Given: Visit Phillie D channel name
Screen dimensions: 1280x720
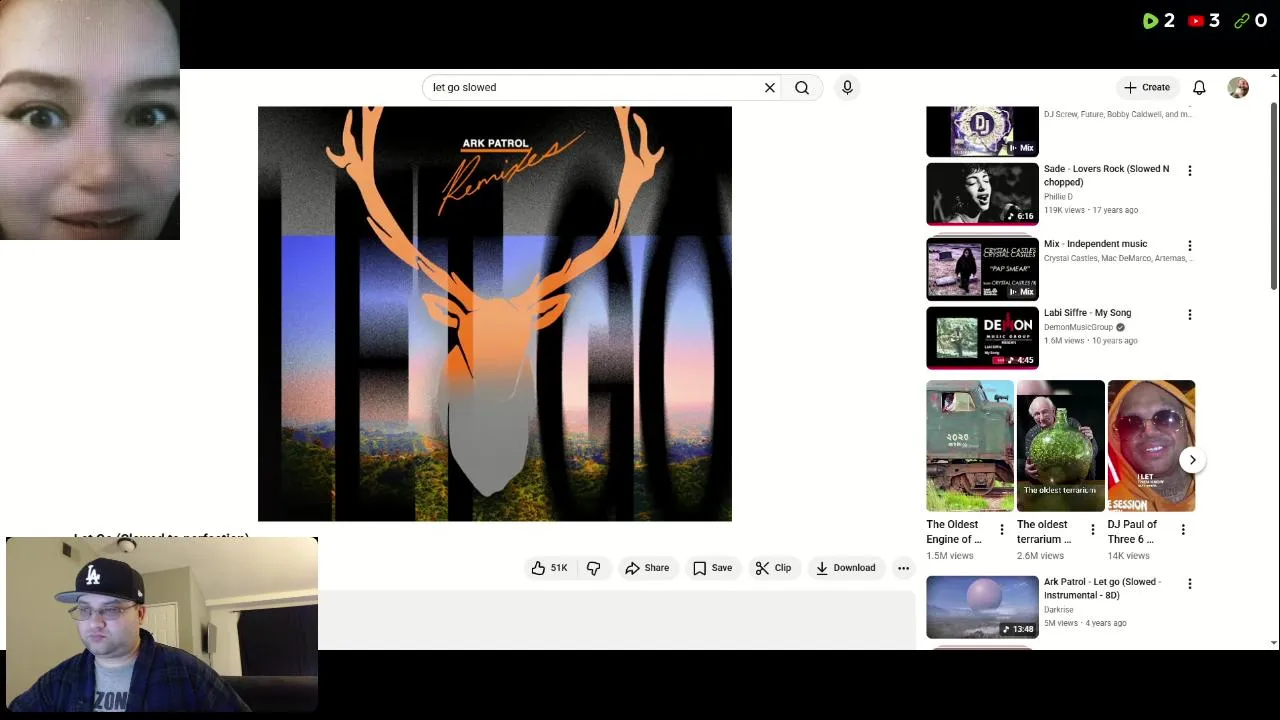Looking at the screenshot, I should click(1058, 197).
